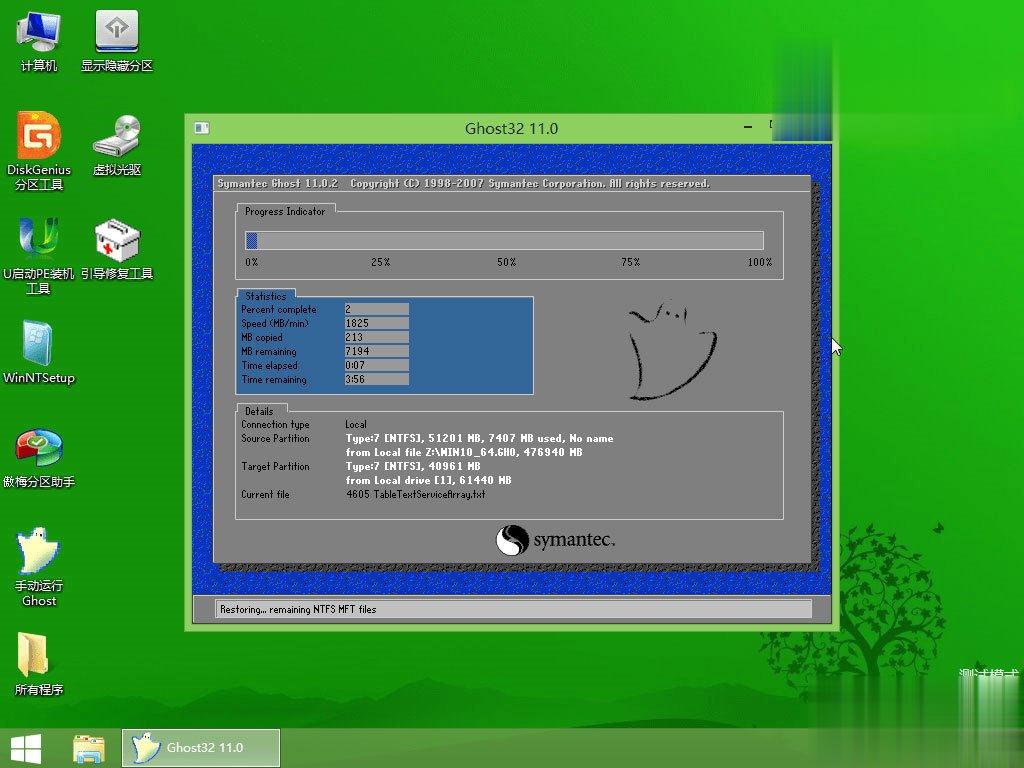Click the Ghost32 11.0 title bar

click(x=511, y=129)
